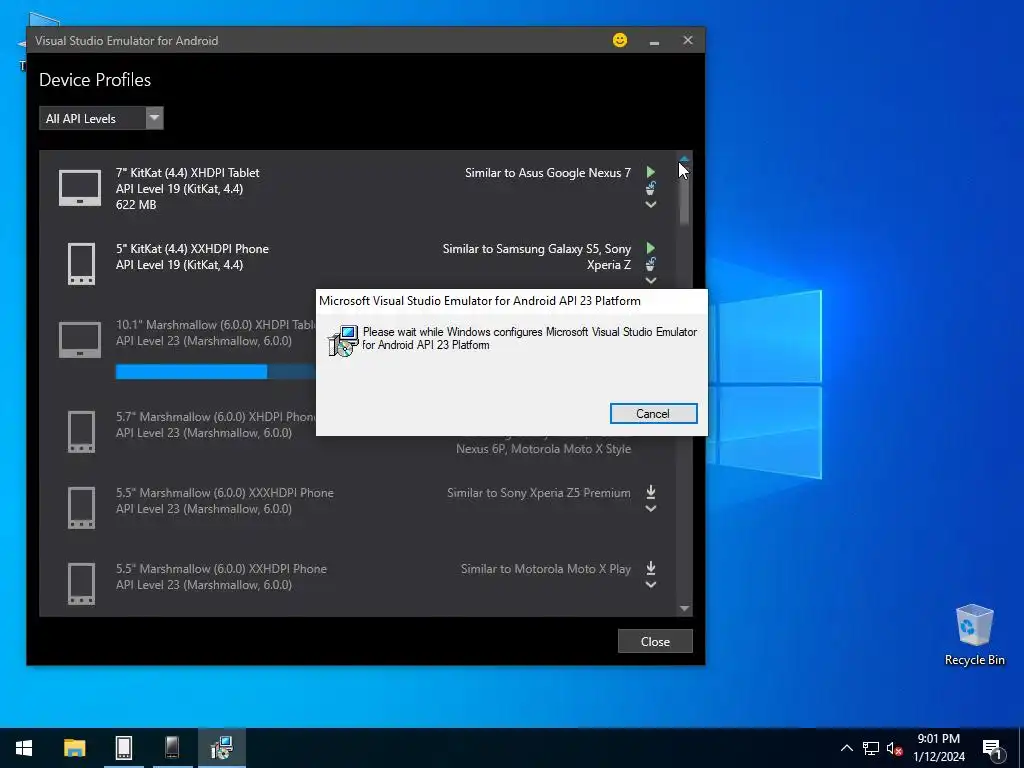This screenshot has width=1024, height=768.
Task: Click the download progress bar for Marshmallow tablet
Action: (x=216, y=372)
